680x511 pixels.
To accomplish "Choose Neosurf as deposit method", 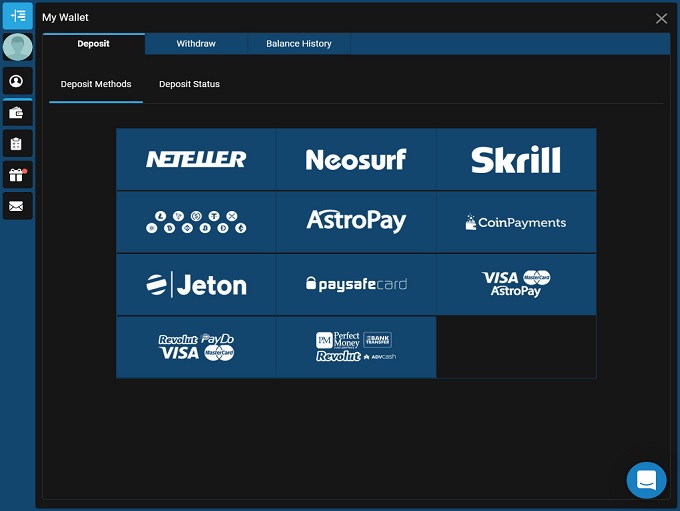I will (x=356, y=159).
